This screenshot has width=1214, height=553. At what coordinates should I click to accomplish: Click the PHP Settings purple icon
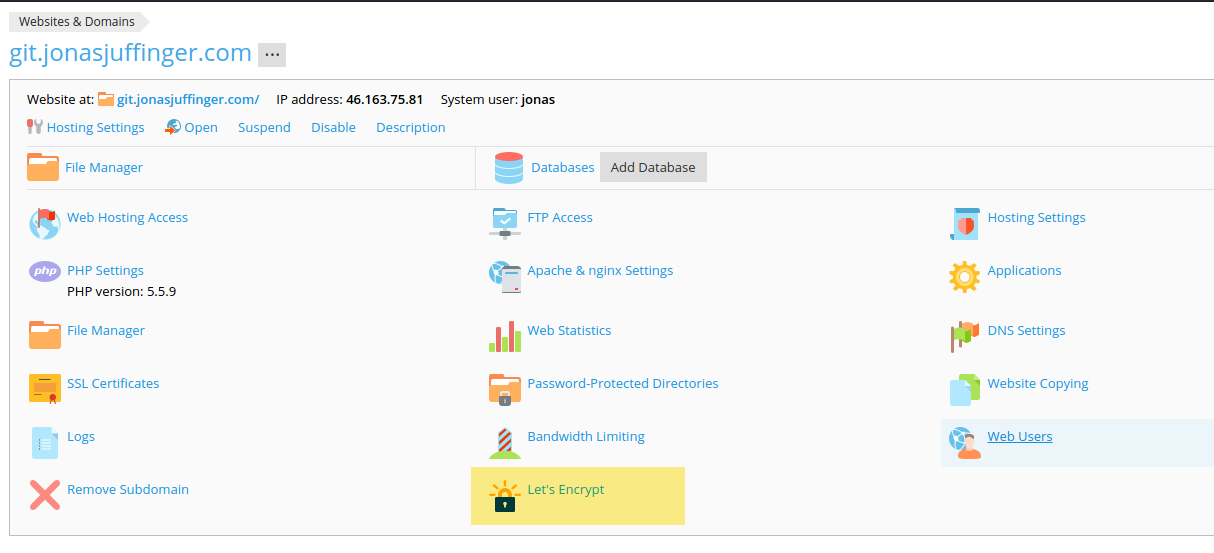click(x=45, y=271)
